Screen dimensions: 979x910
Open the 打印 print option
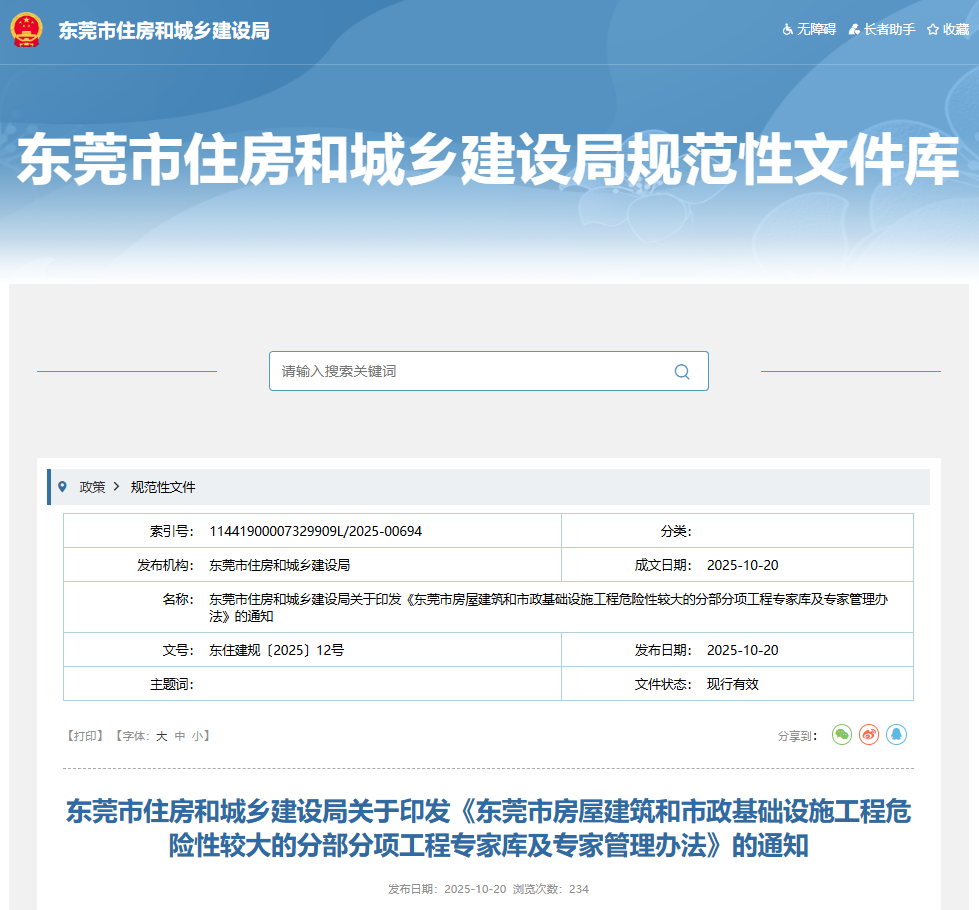(85, 734)
